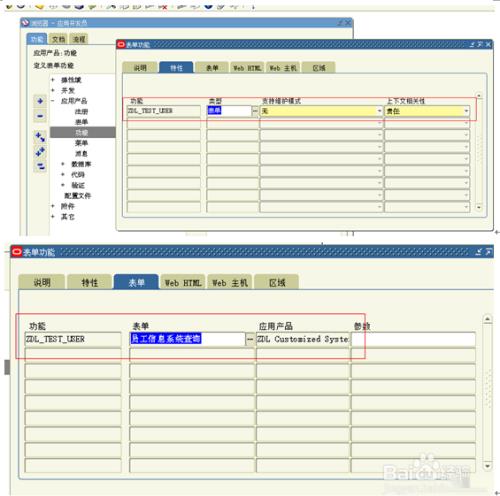Click scroll up arrow in lower 表单功能 window
The image size is (500, 496).
(487, 319)
